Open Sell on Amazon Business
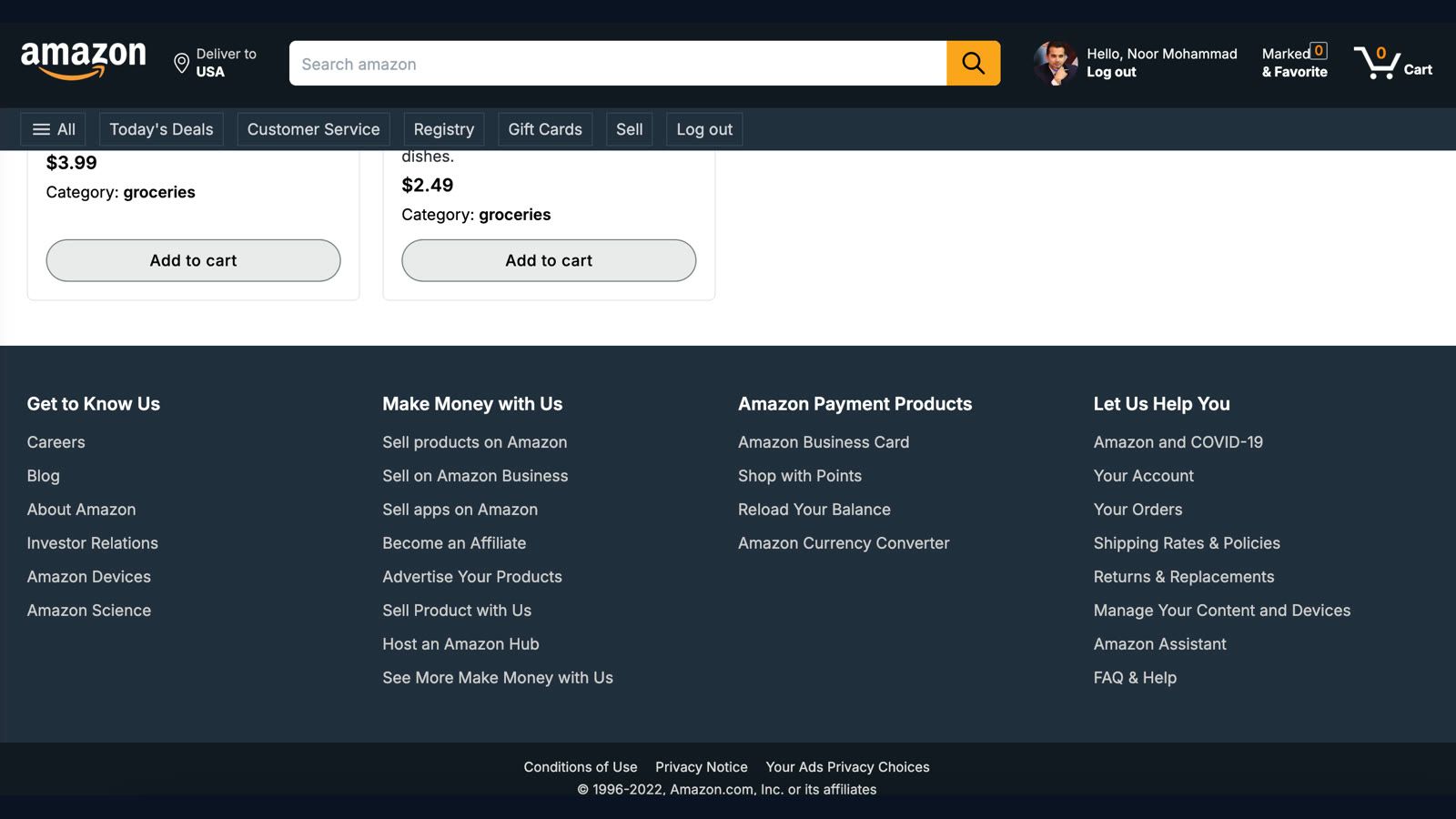1456x819 pixels. click(475, 476)
